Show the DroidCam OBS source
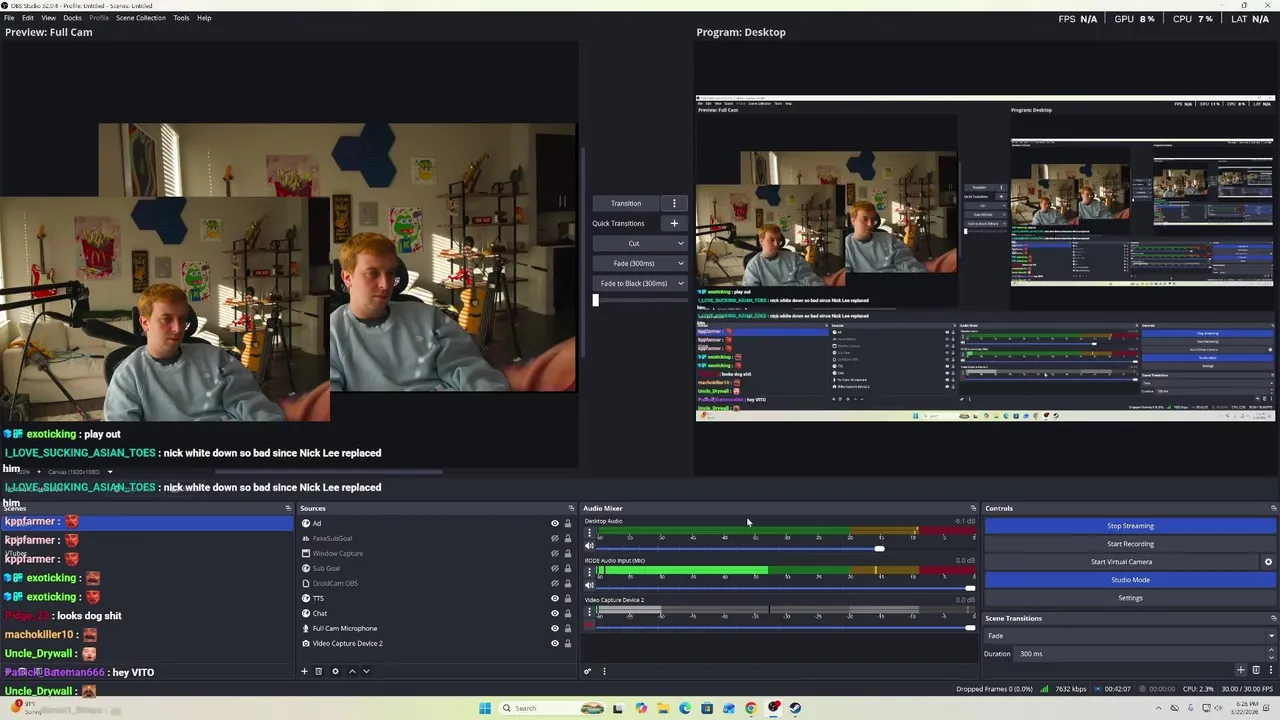This screenshot has height=720, width=1280. coord(555,583)
